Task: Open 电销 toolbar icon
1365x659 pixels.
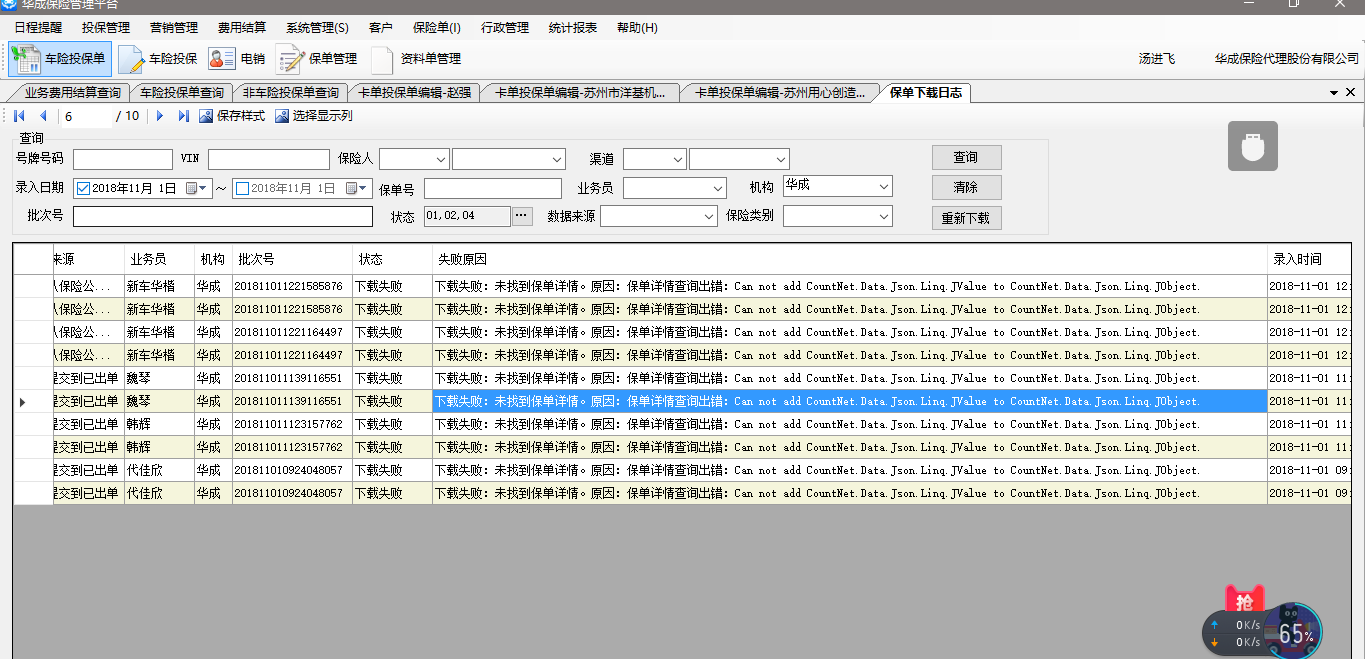Action: pos(237,59)
